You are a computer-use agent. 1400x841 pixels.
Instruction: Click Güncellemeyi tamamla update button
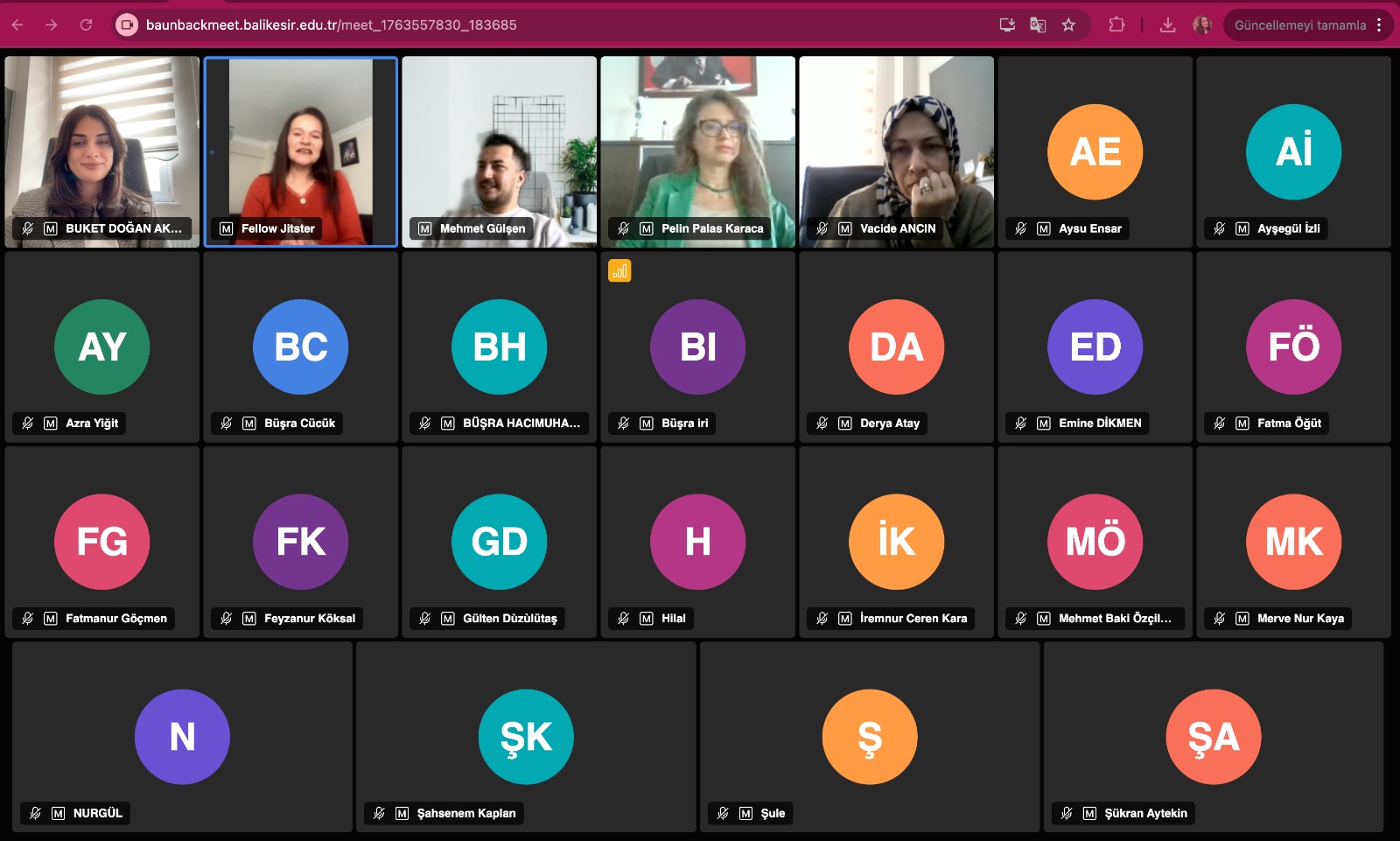(x=1299, y=25)
